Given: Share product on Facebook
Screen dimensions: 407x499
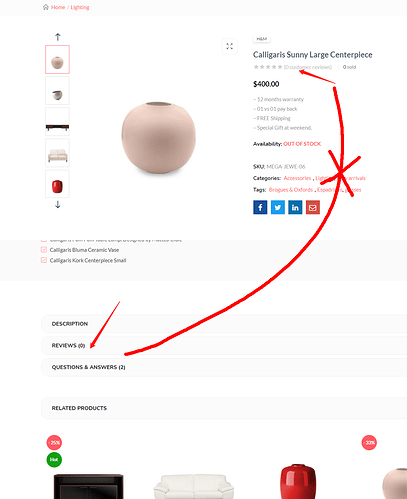Looking at the screenshot, I should pyautogui.click(x=260, y=207).
